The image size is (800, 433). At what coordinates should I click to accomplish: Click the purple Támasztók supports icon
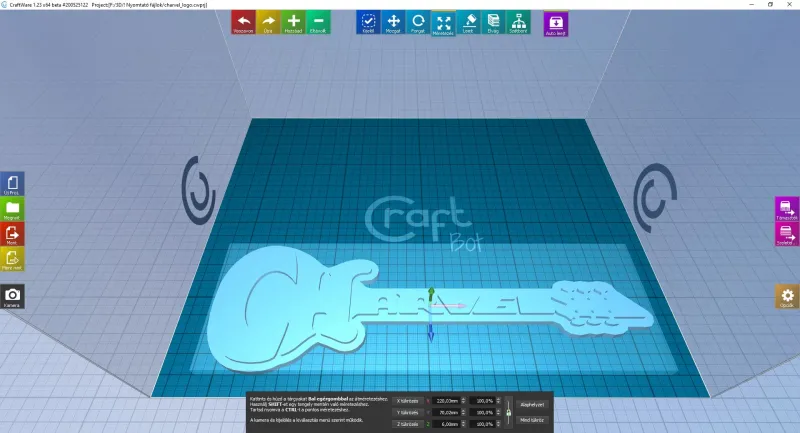[x=787, y=209]
